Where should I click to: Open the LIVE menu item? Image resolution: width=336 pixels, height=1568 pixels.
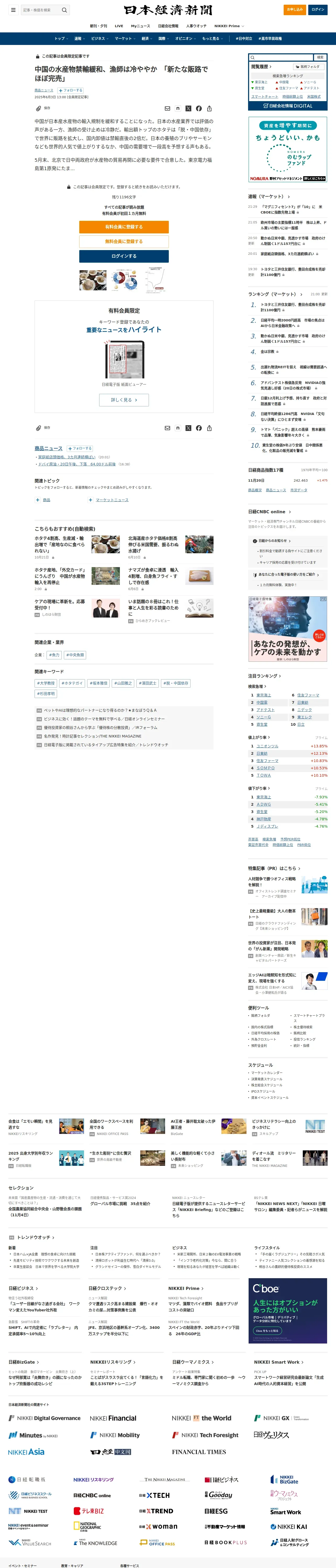(x=119, y=26)
